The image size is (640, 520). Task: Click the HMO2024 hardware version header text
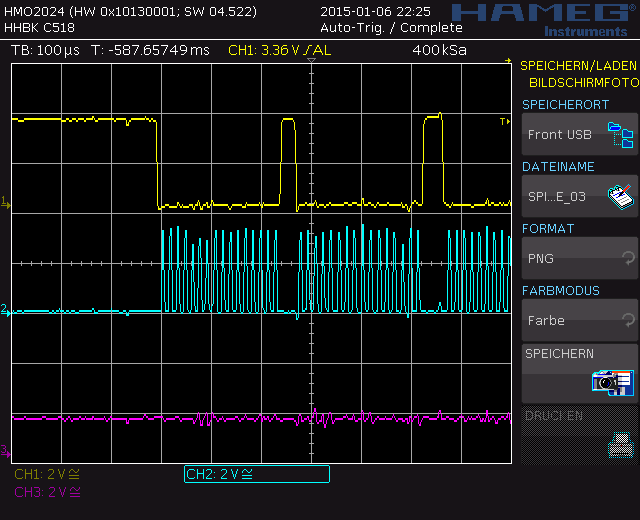click(130, 11)
